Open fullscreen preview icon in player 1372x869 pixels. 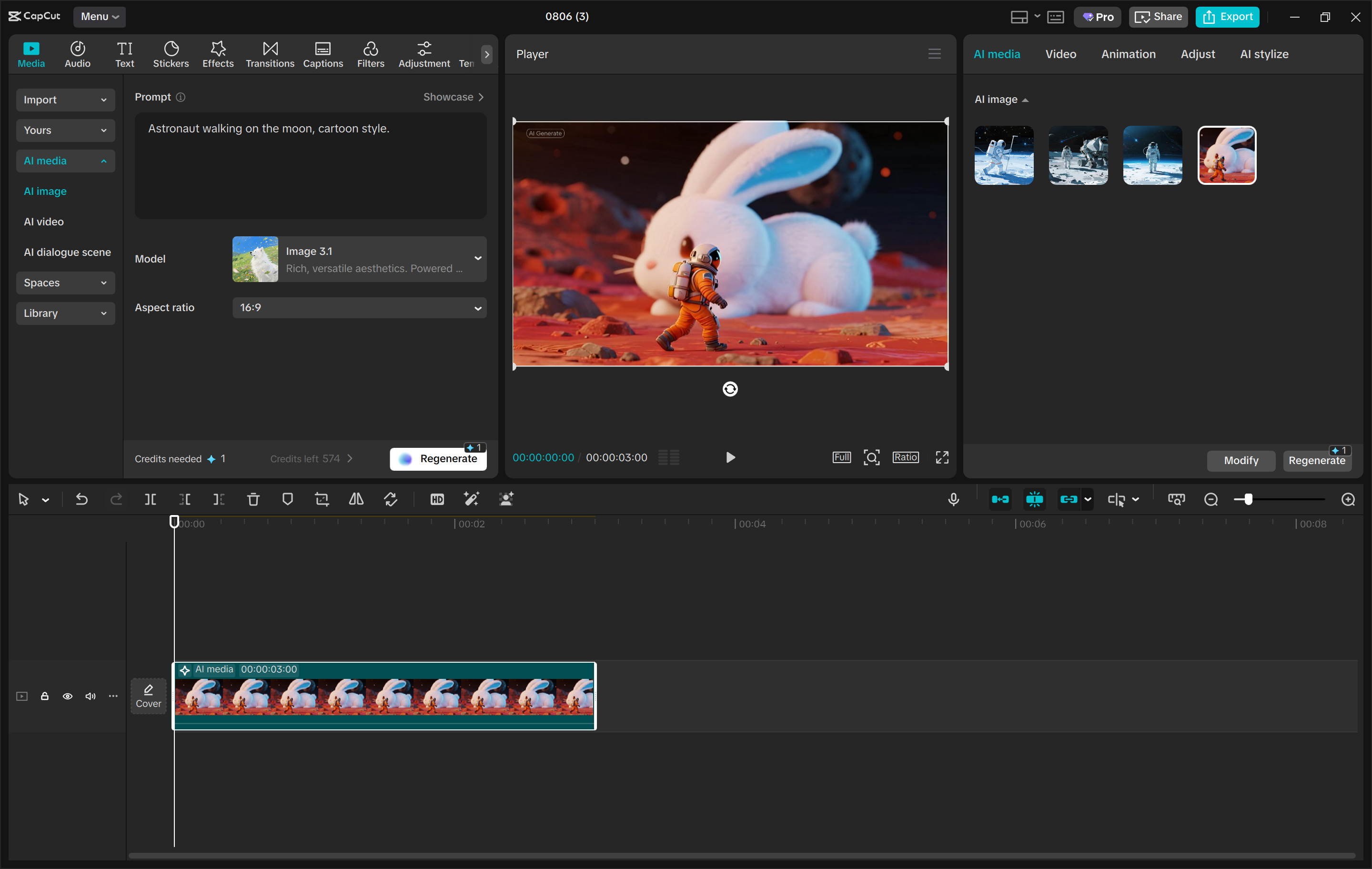coord(942,457)
